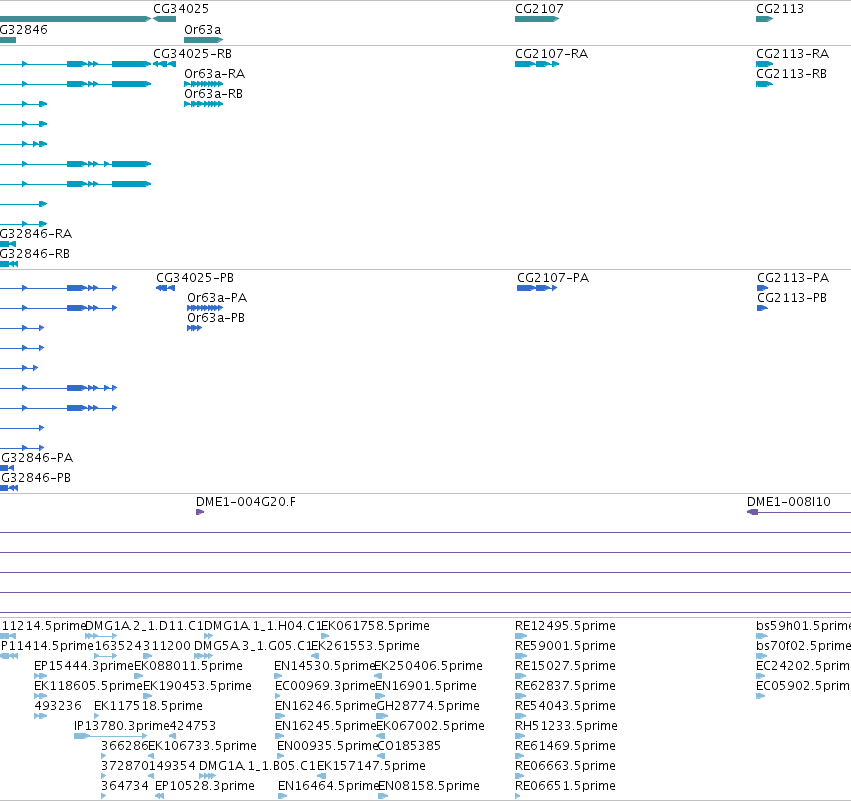Viewport: 851px width, 801px height.
Task: Select the RE62837.5prime EST label
Action: click(565, 685)
